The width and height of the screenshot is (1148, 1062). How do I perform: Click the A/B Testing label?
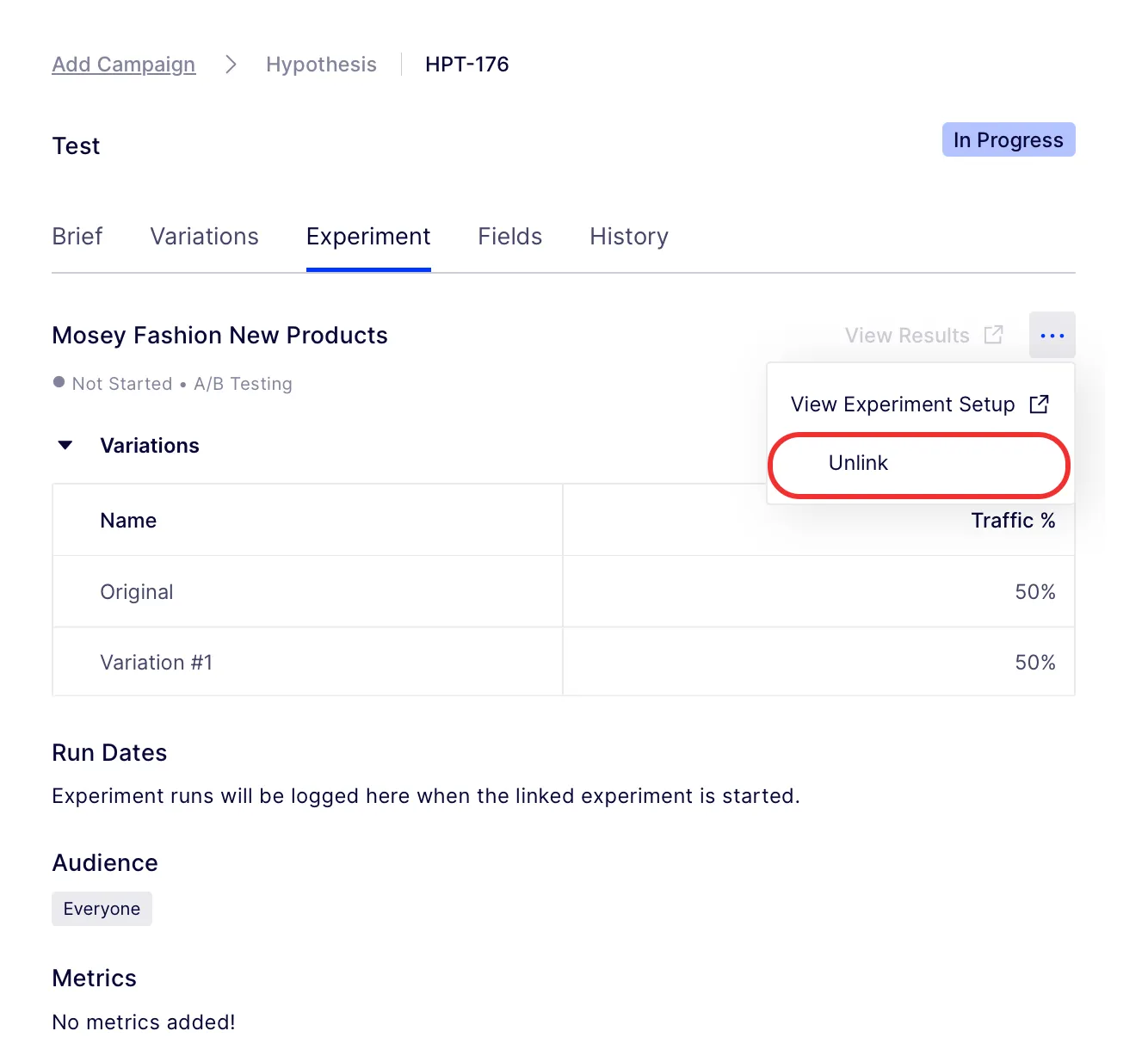(243, 384)
